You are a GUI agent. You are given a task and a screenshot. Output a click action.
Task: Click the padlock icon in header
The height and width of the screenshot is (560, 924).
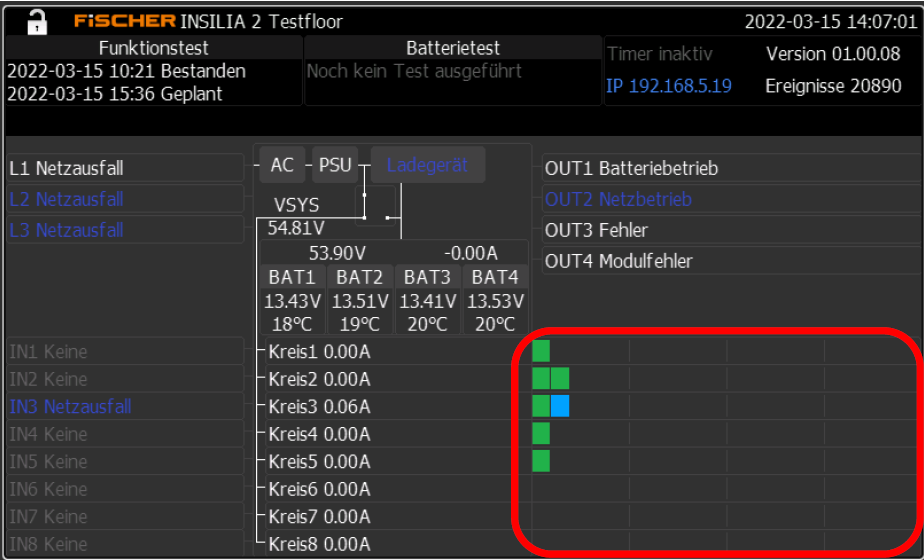click(x=36, y=21)
